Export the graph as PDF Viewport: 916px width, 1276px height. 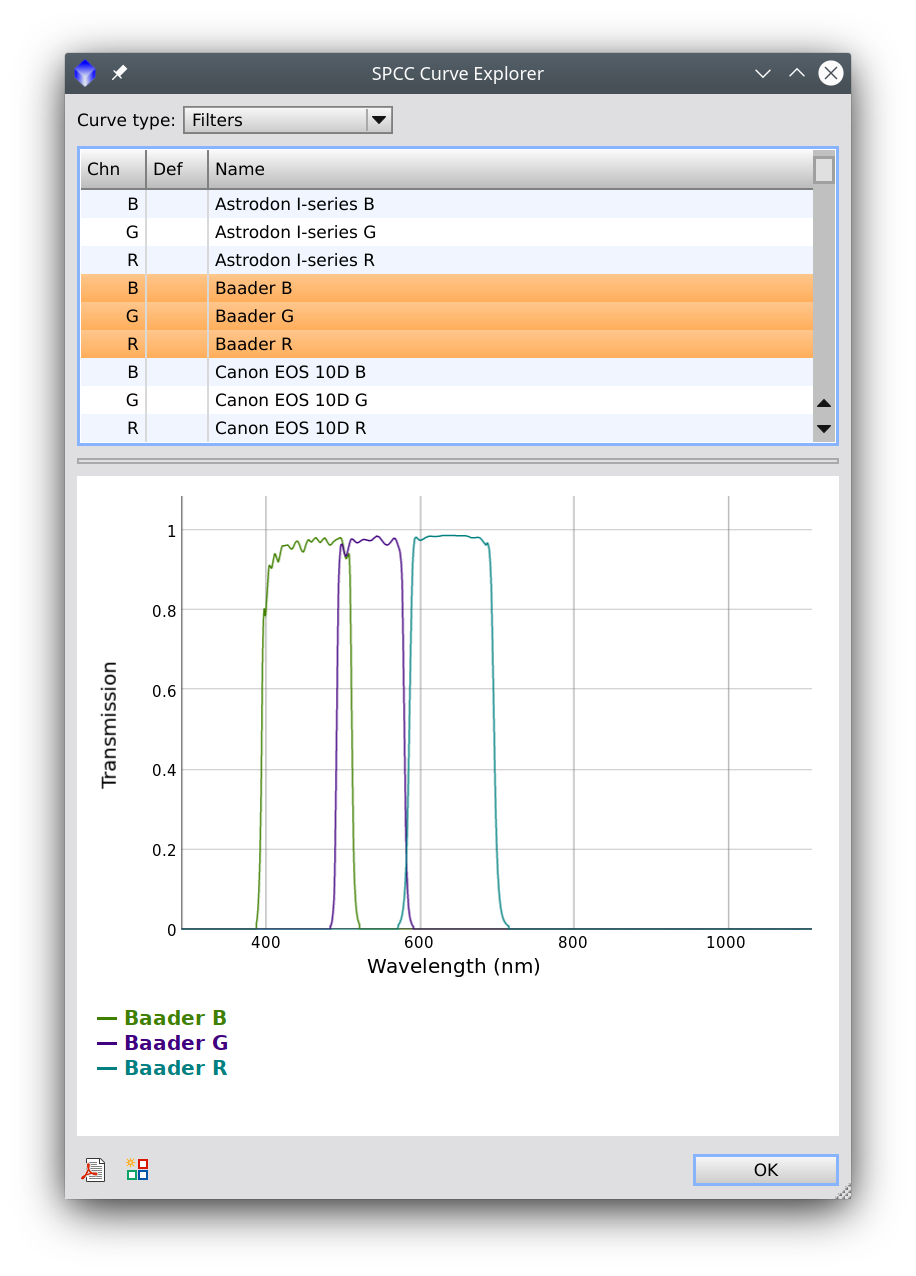click(x=93, y=1169)
